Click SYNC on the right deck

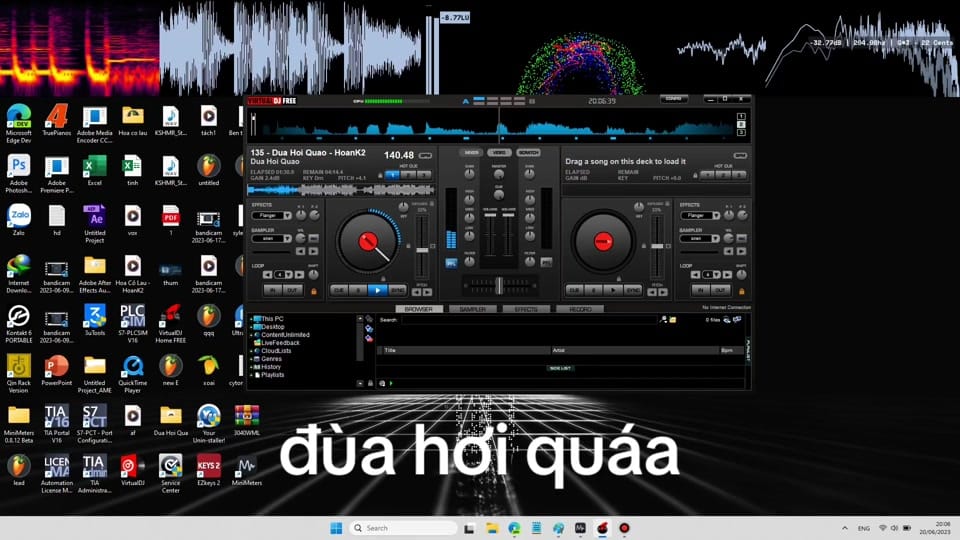pos(632,290)
